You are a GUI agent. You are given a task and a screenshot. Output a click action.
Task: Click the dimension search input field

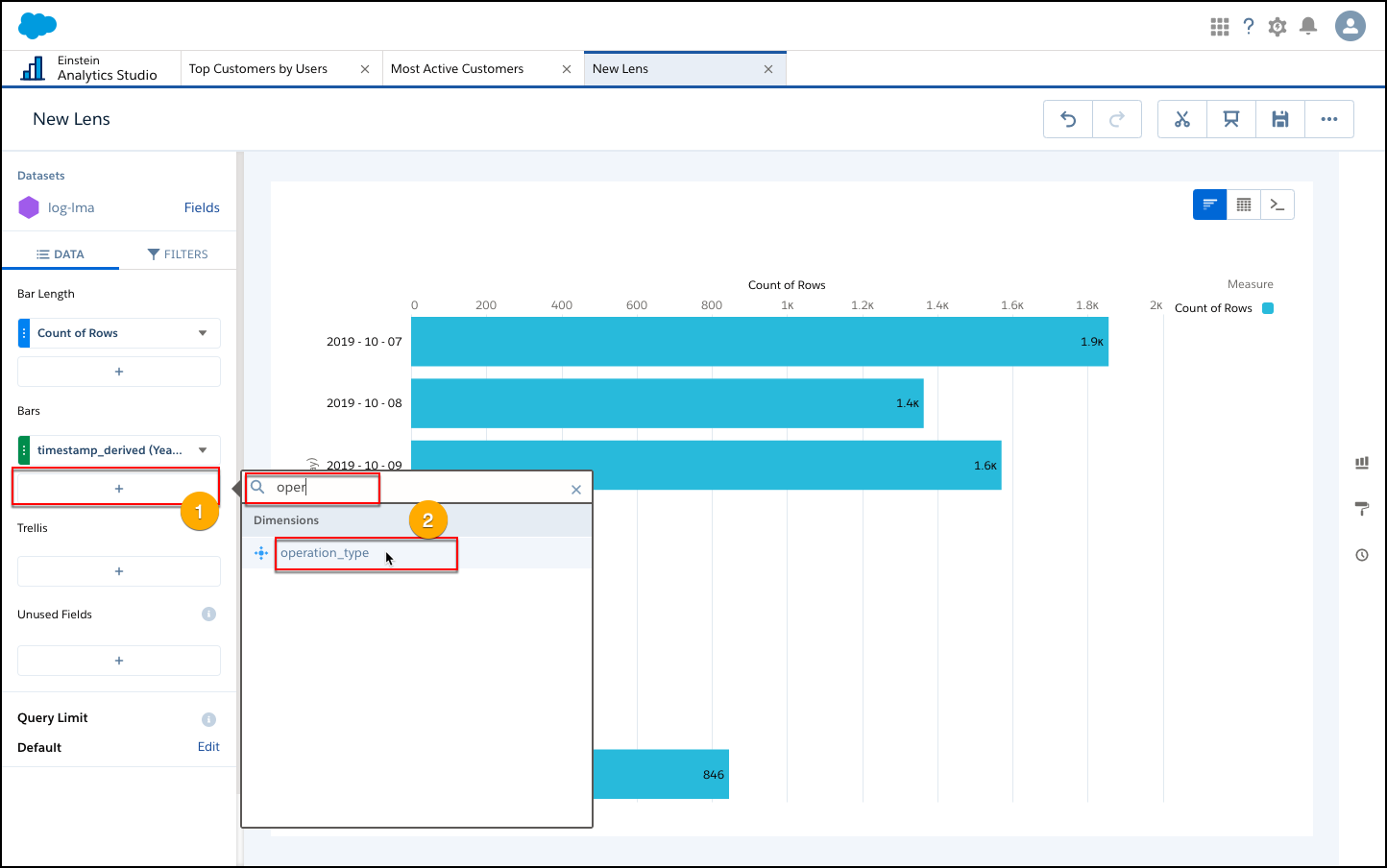click(x=417, y=488)
